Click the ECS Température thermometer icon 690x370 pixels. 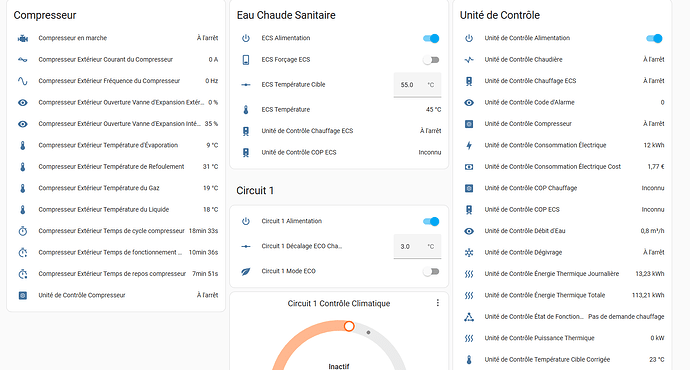[246, 110]
